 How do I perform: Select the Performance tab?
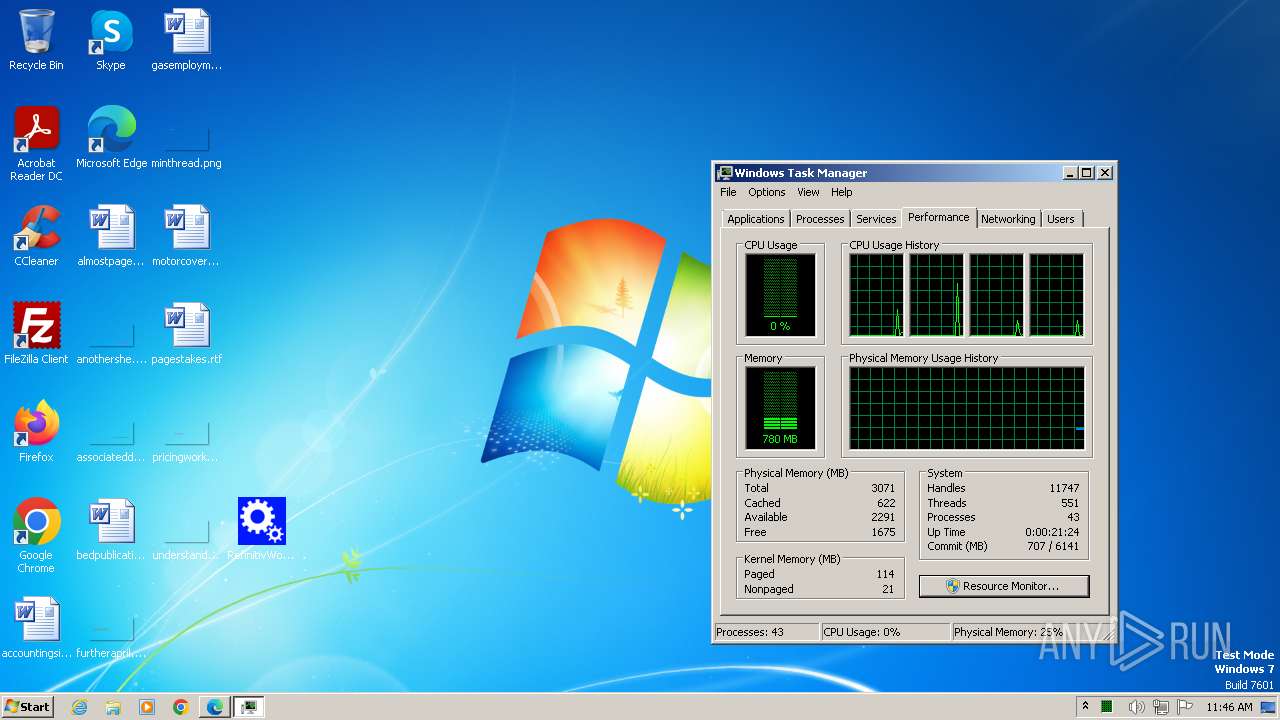pos(939,217)
